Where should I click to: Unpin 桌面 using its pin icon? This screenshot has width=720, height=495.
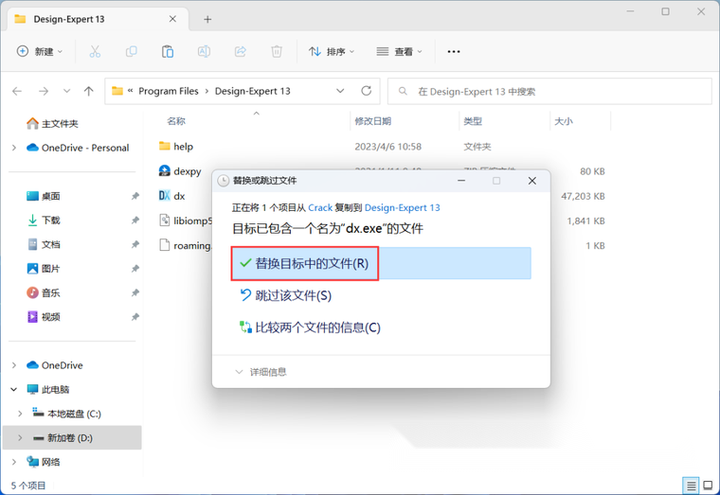click(135, 196)
